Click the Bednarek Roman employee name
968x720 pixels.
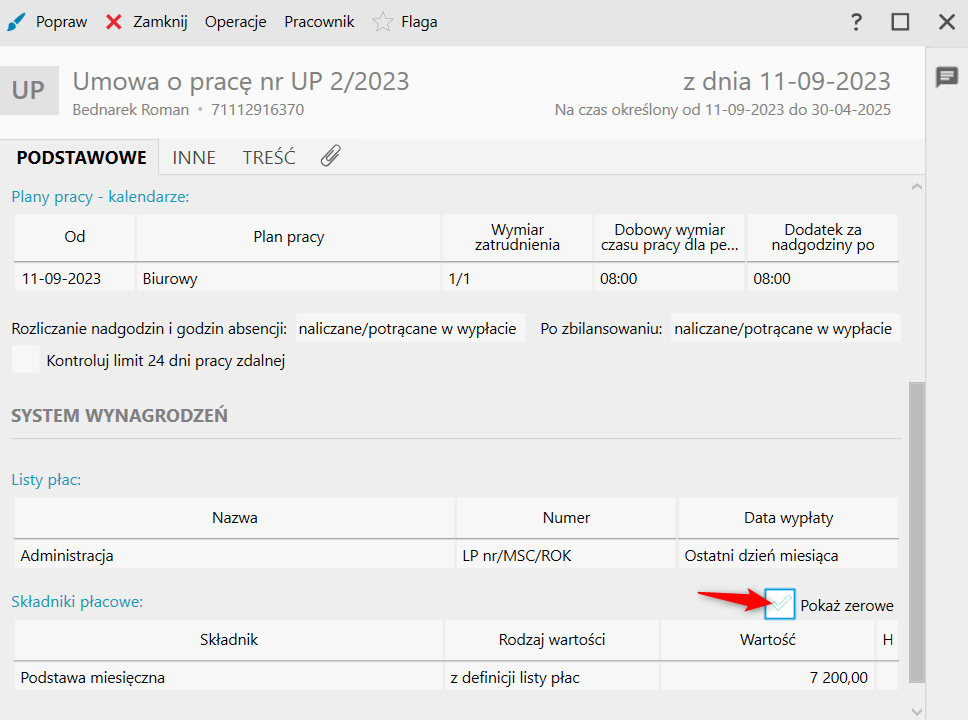point(131,110)
